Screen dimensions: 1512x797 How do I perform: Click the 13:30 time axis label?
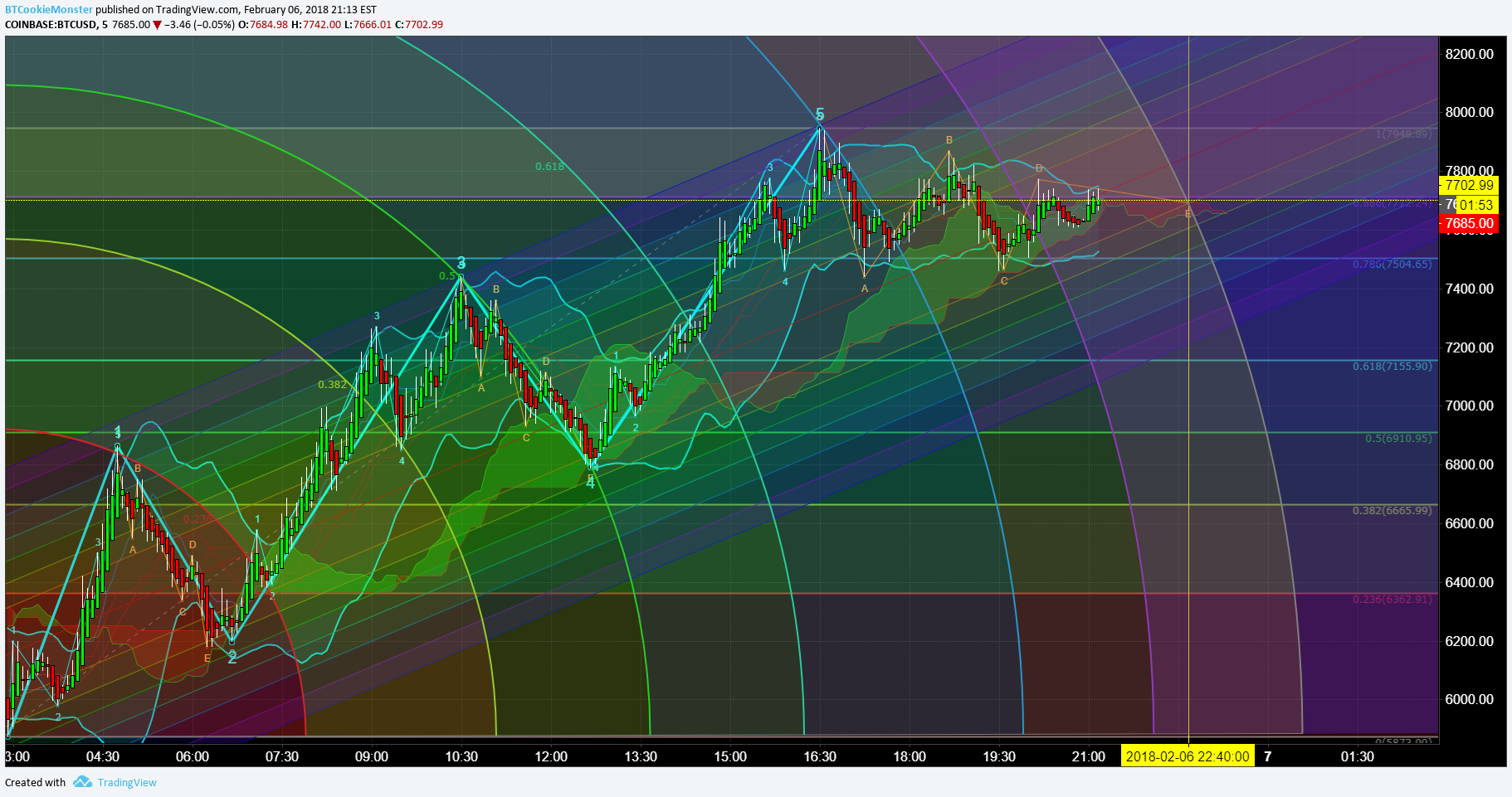coord(641,756)
